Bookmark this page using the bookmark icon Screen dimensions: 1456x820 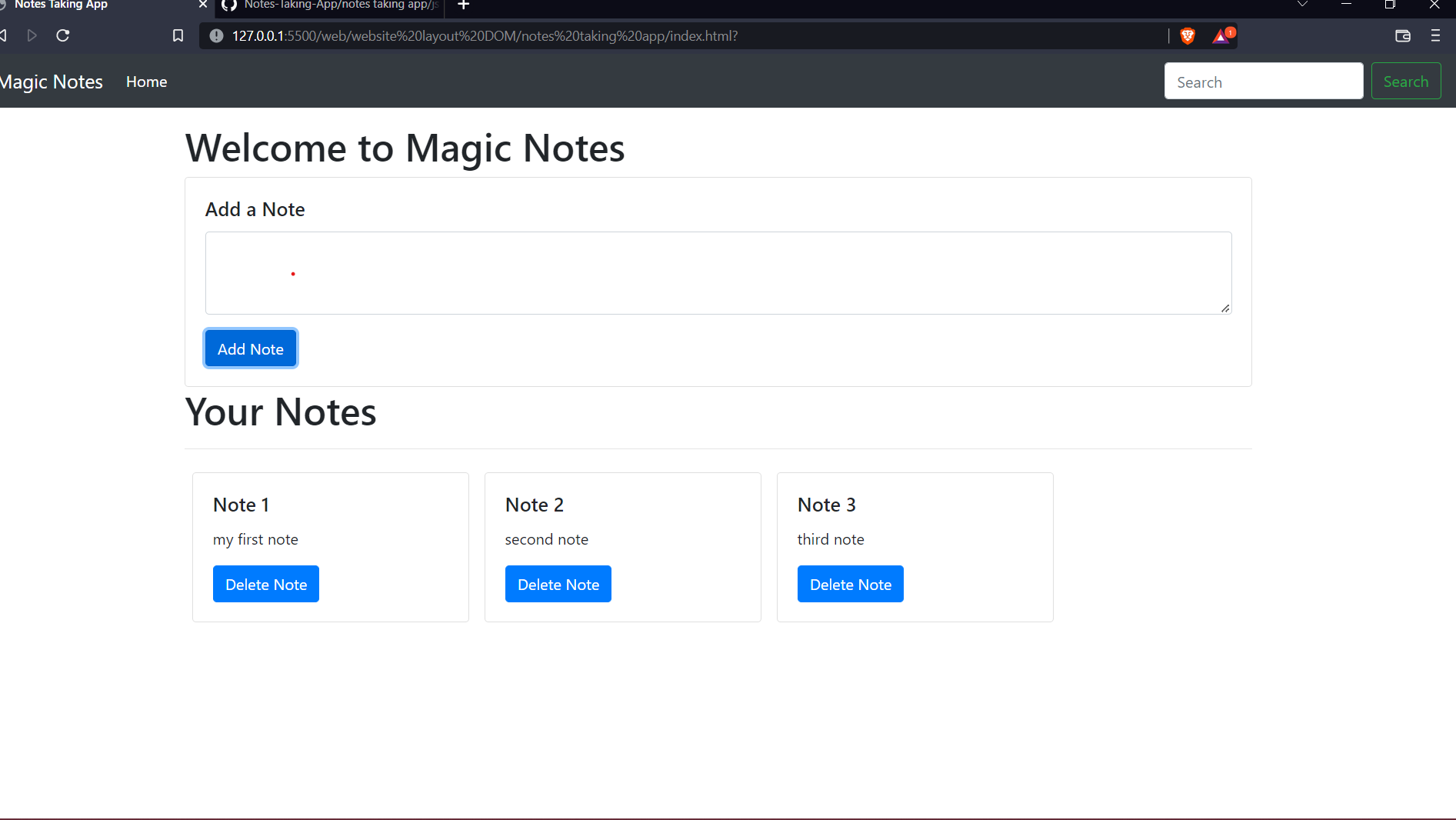tap(178, 35)
